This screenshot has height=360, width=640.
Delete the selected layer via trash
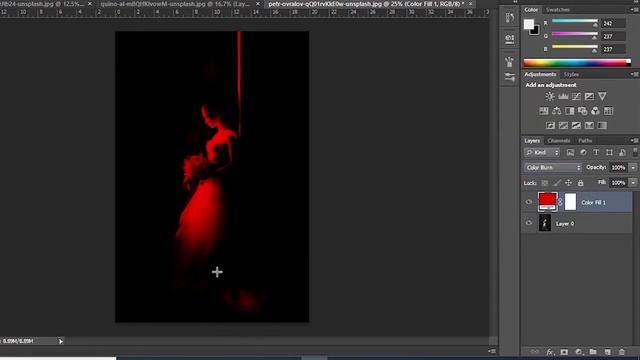[x=622, y=352]
